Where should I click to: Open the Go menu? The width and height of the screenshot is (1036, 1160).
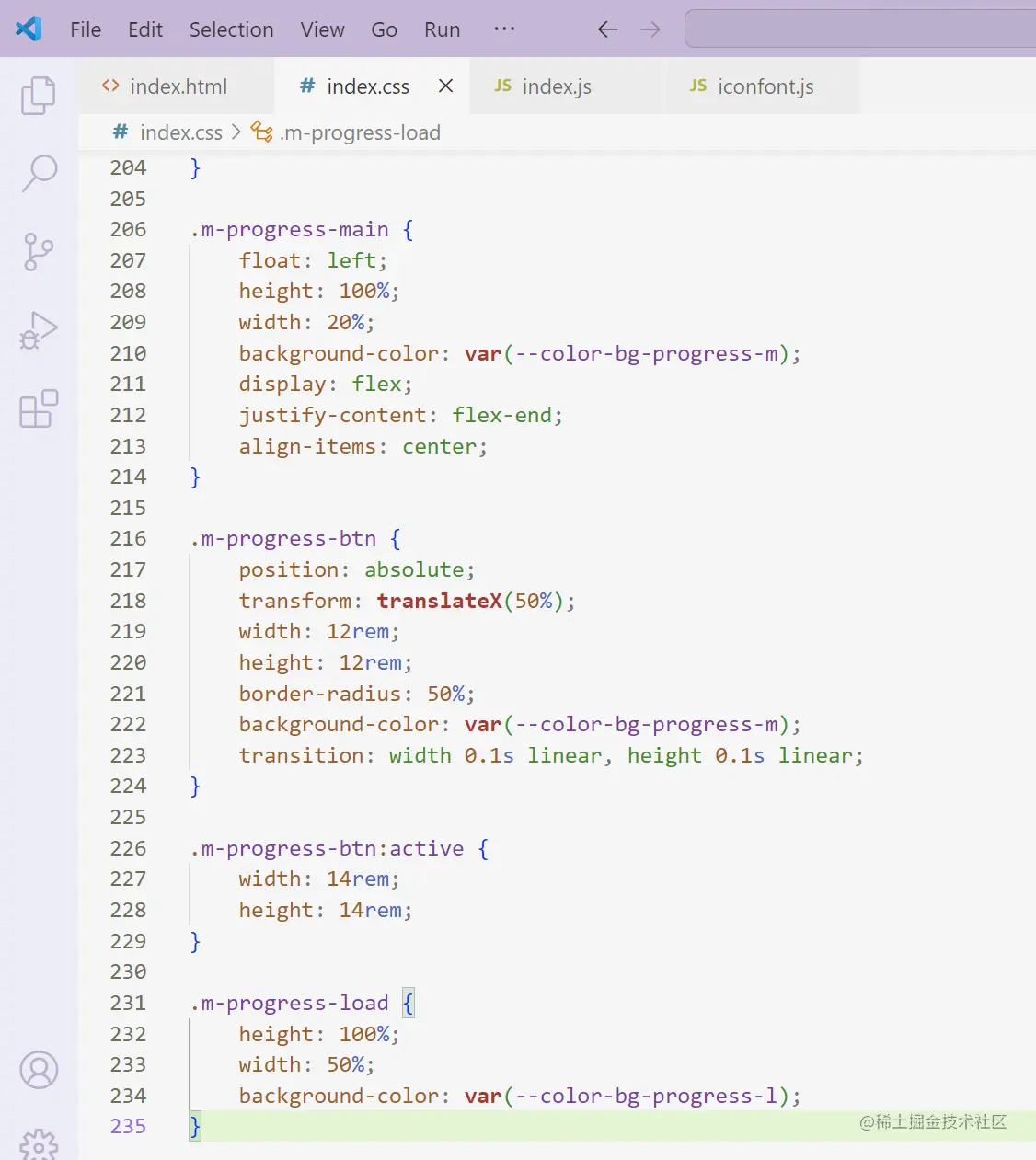384,29
